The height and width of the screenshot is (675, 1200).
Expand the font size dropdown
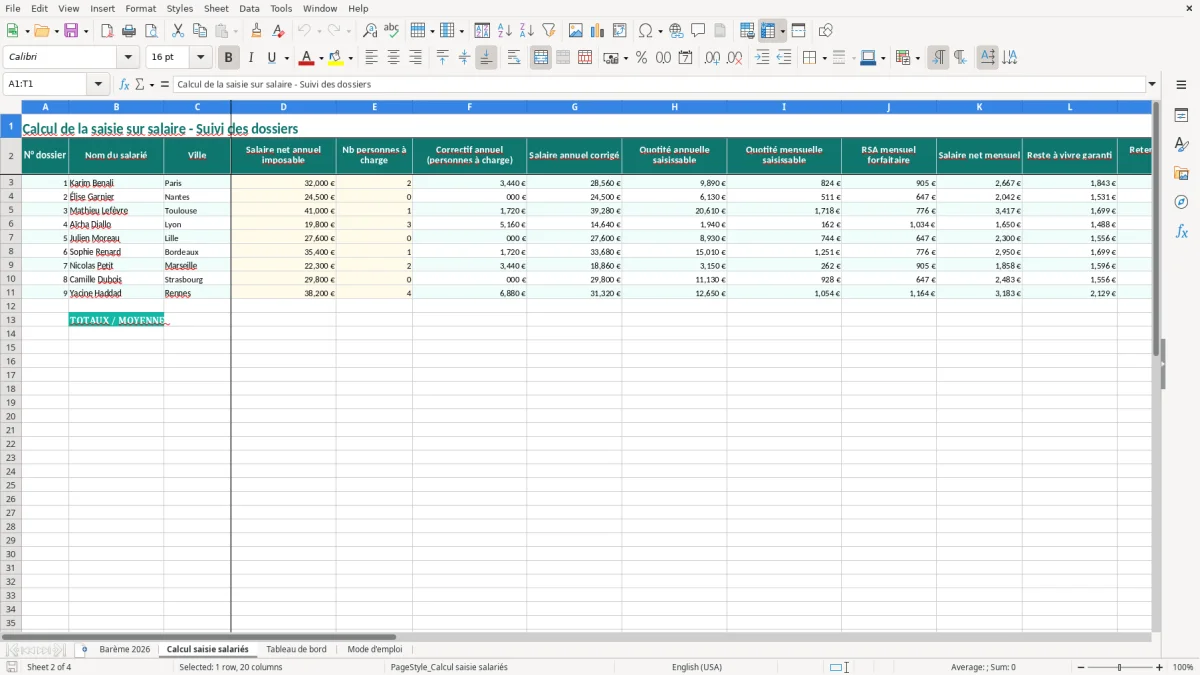coord(201,58)
